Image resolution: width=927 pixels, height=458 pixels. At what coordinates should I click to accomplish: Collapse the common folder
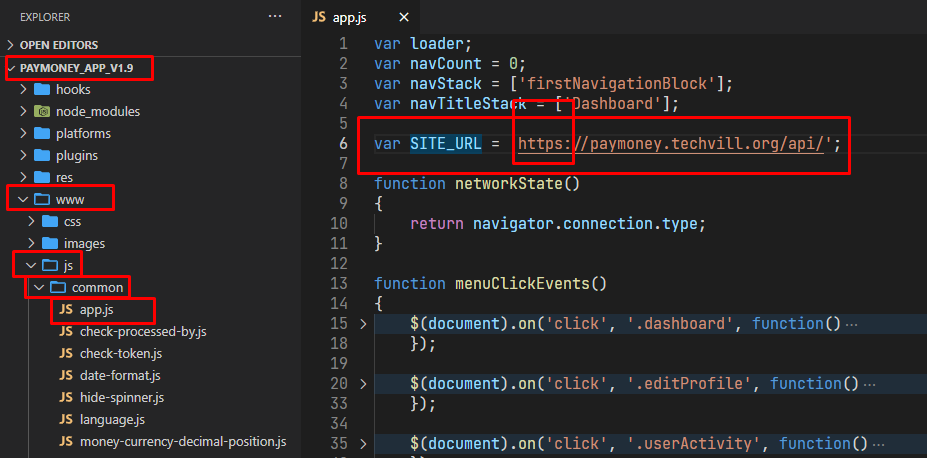pyautogui.click(x=39, y=288)
